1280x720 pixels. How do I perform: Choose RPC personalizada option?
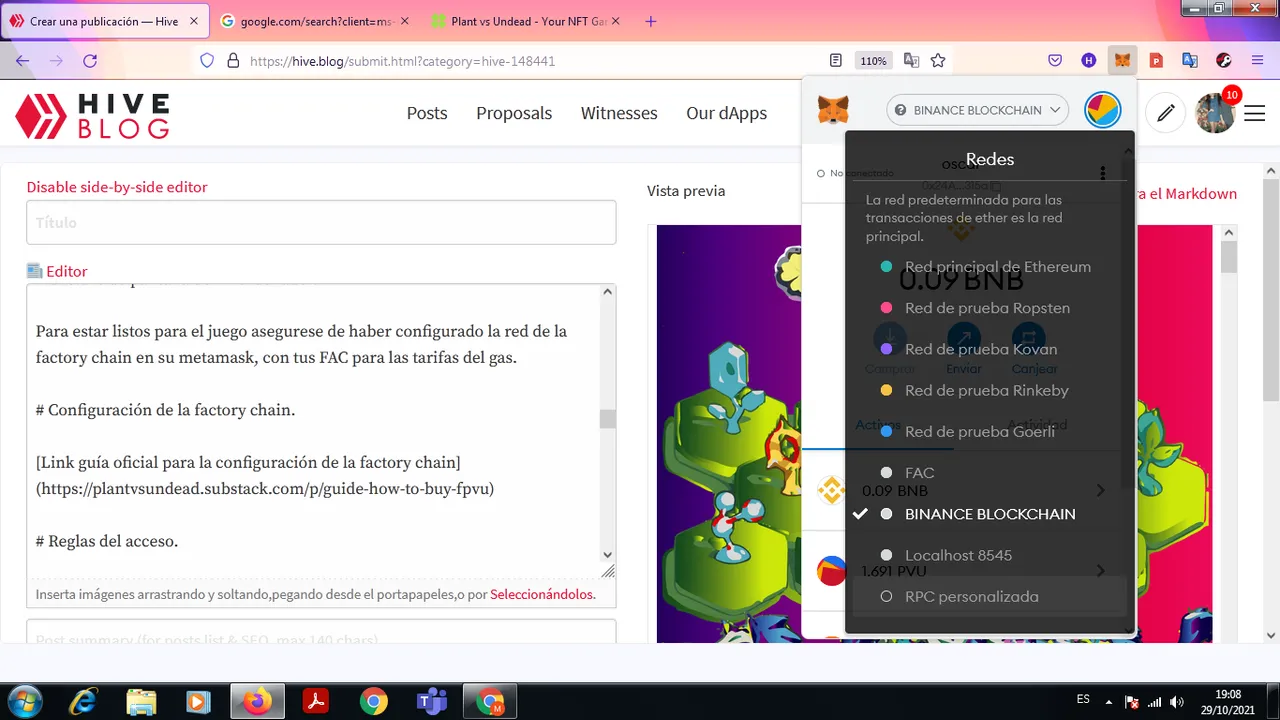coord(986,596)
